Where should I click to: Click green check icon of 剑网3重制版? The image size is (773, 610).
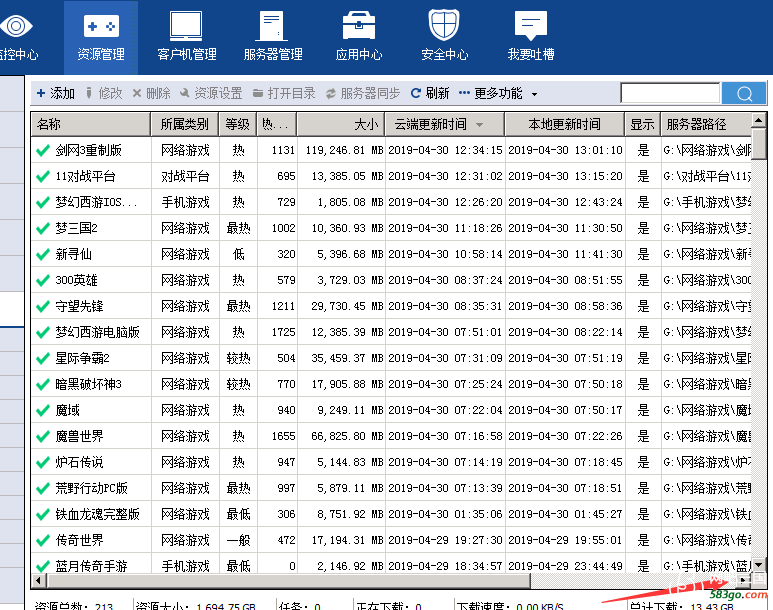tap(43, 150)
